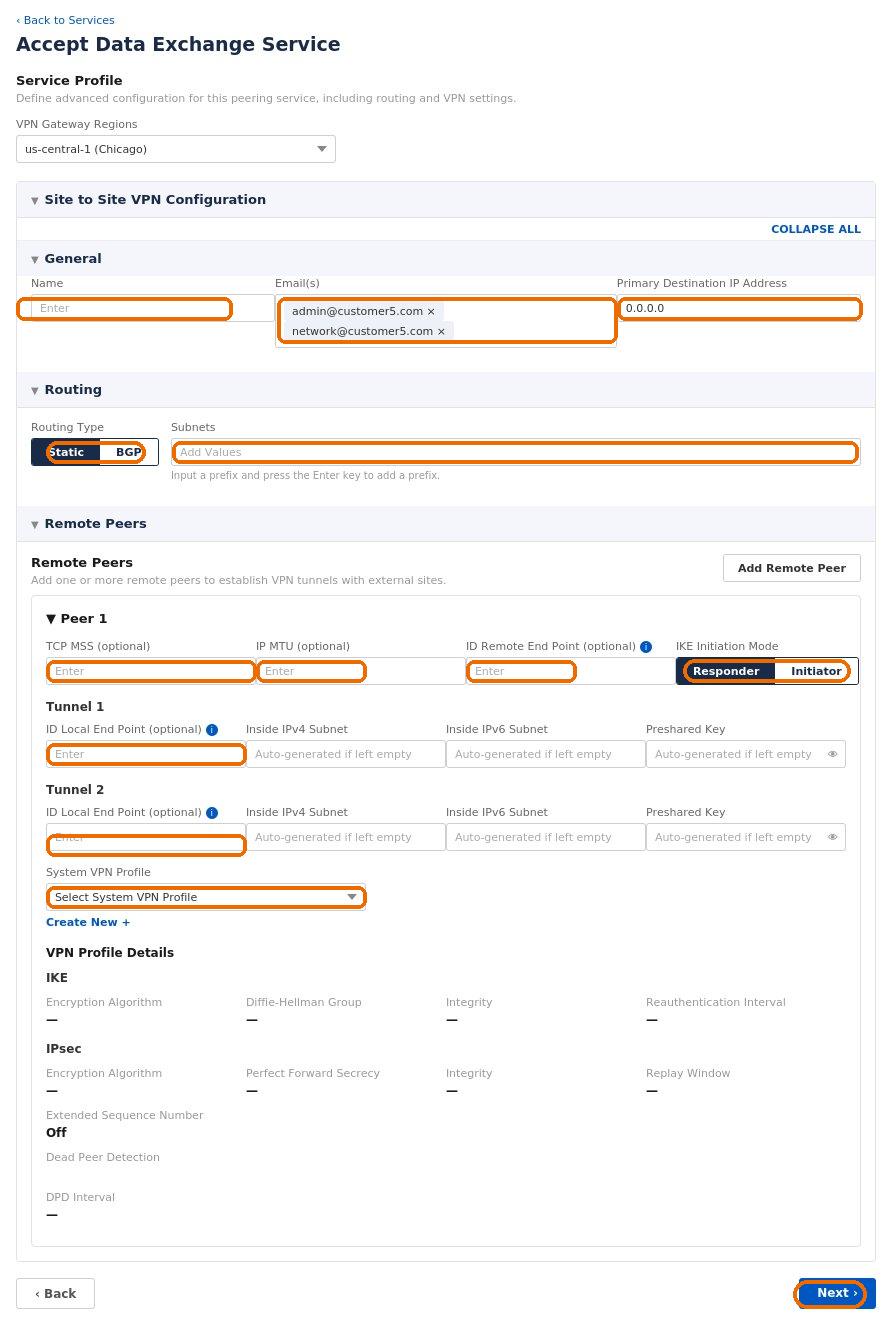Select Static routing type
Viewport: 892px width, 1325px height.
(66, 452)
